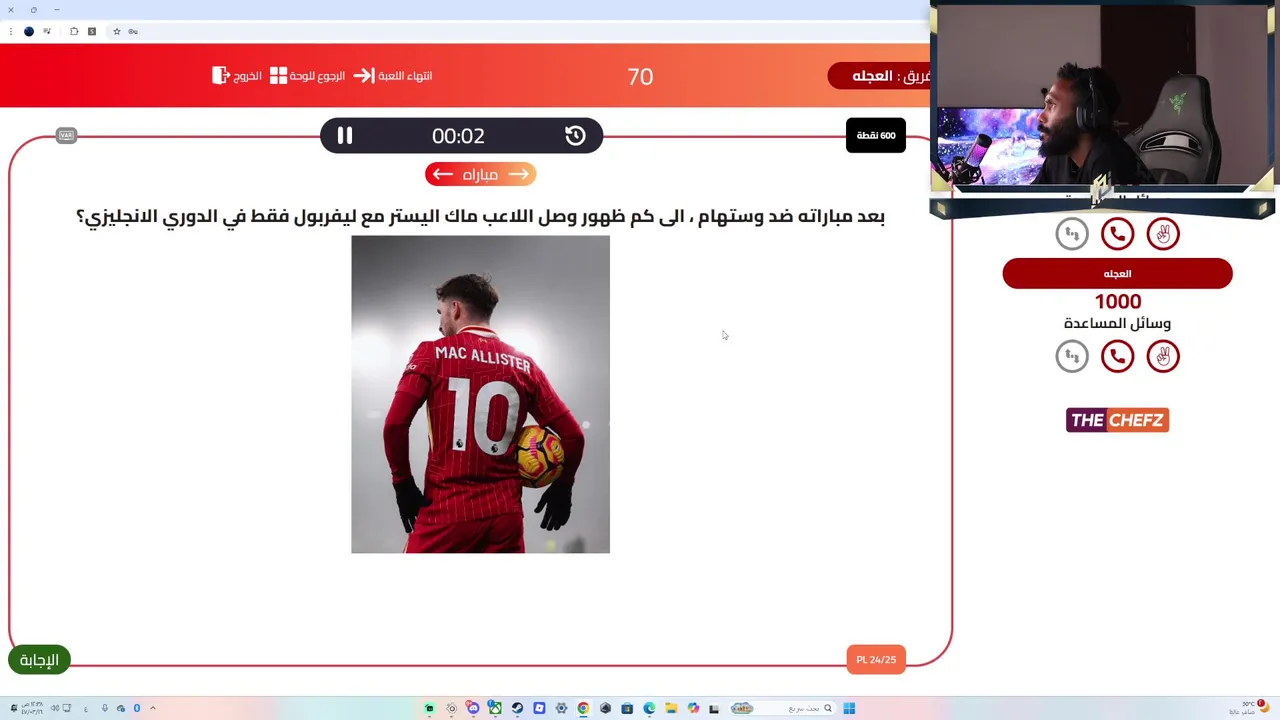Reset the timer with the restart icon

tap(575, 135)
